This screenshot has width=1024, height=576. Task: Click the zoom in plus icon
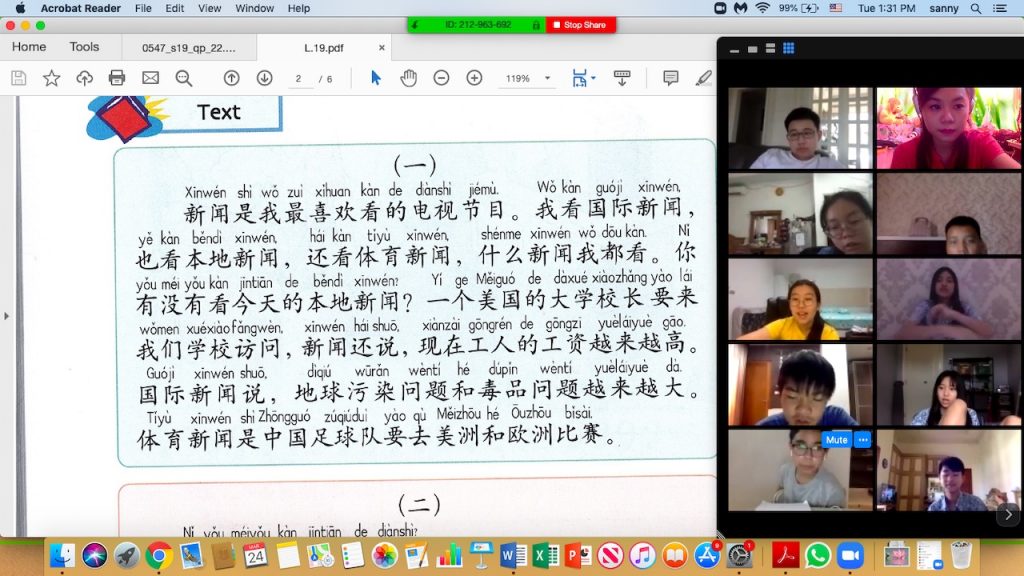(474, 78)
